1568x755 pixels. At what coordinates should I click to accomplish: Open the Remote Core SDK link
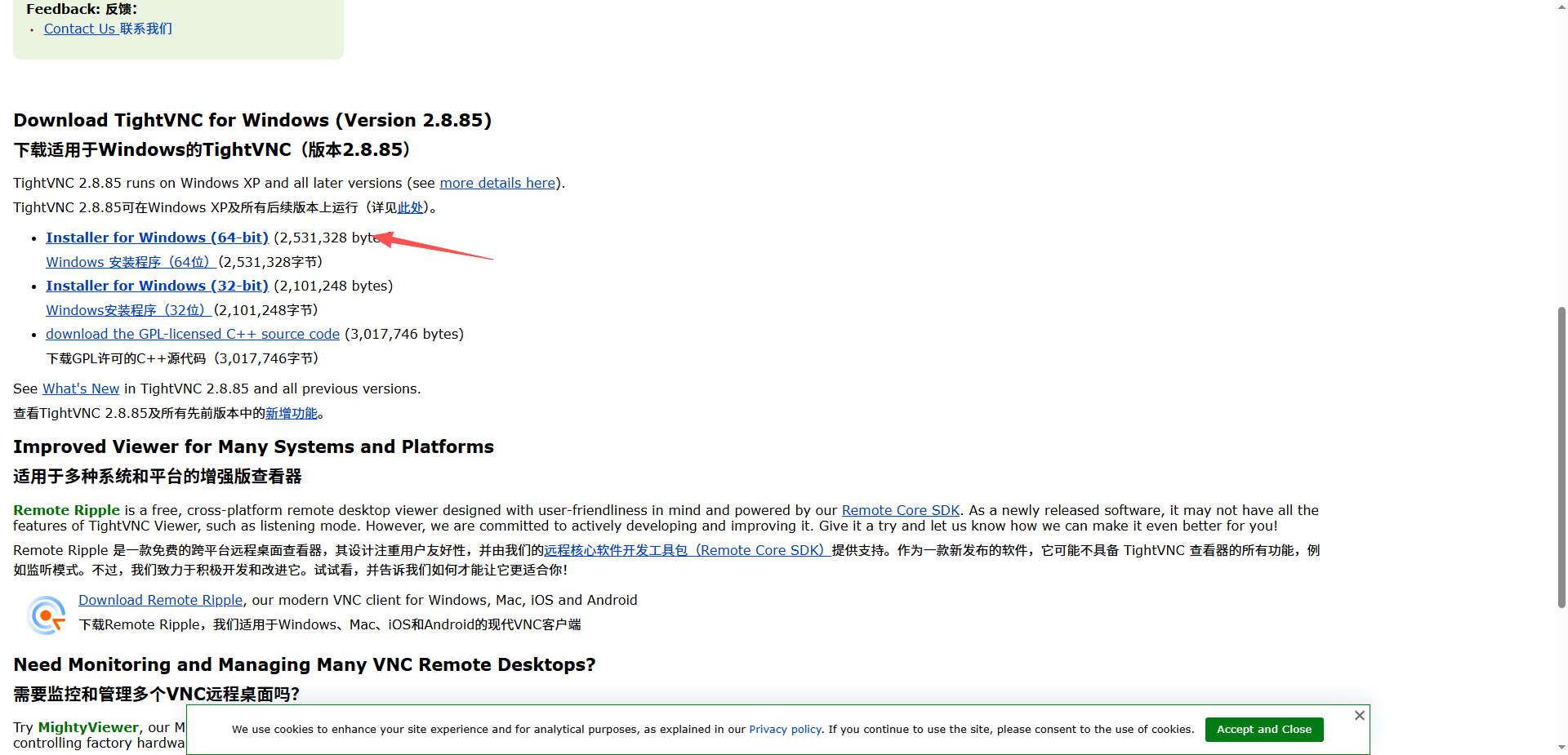901,510
